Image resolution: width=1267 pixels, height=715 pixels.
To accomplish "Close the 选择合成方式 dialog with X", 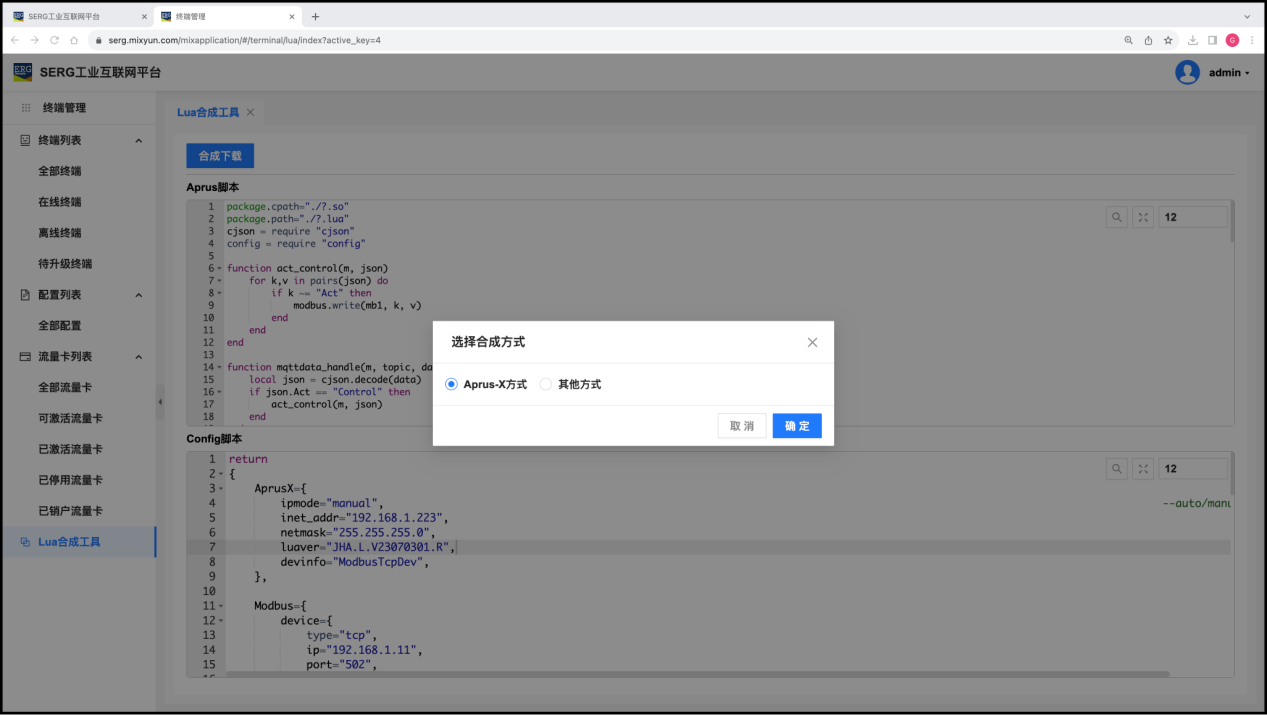I will [812, 342].
